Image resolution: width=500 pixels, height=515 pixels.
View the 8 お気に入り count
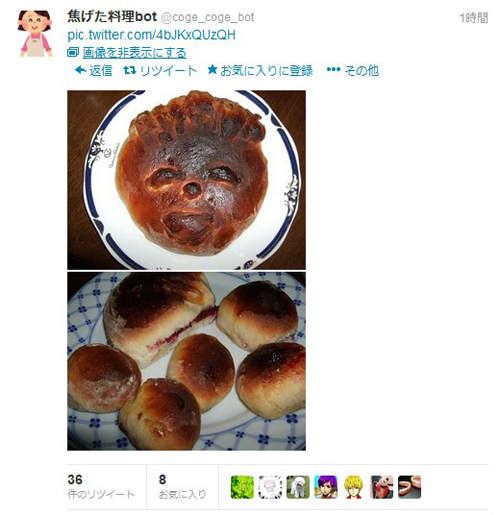pos(182,487)
